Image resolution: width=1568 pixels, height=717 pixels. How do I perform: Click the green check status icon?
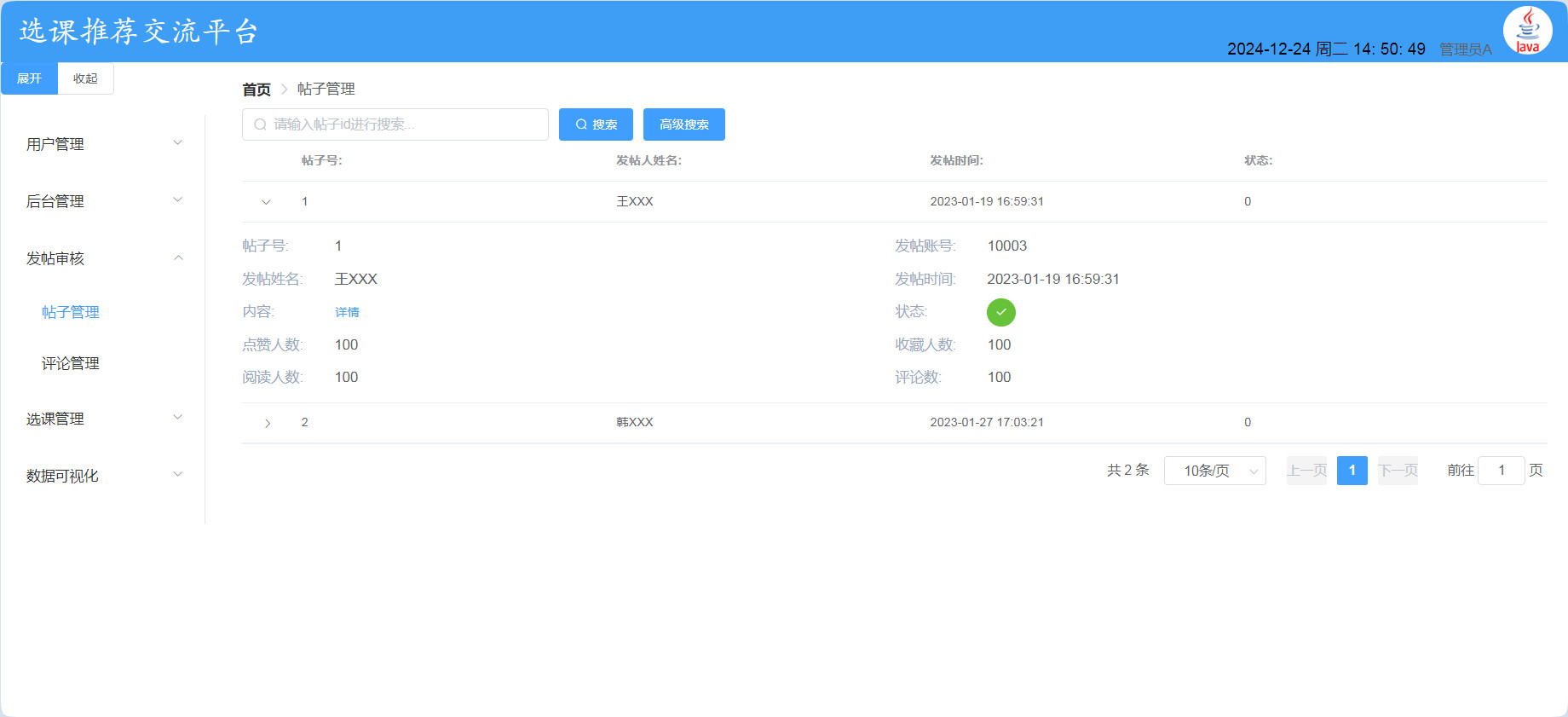point(1000,312)
